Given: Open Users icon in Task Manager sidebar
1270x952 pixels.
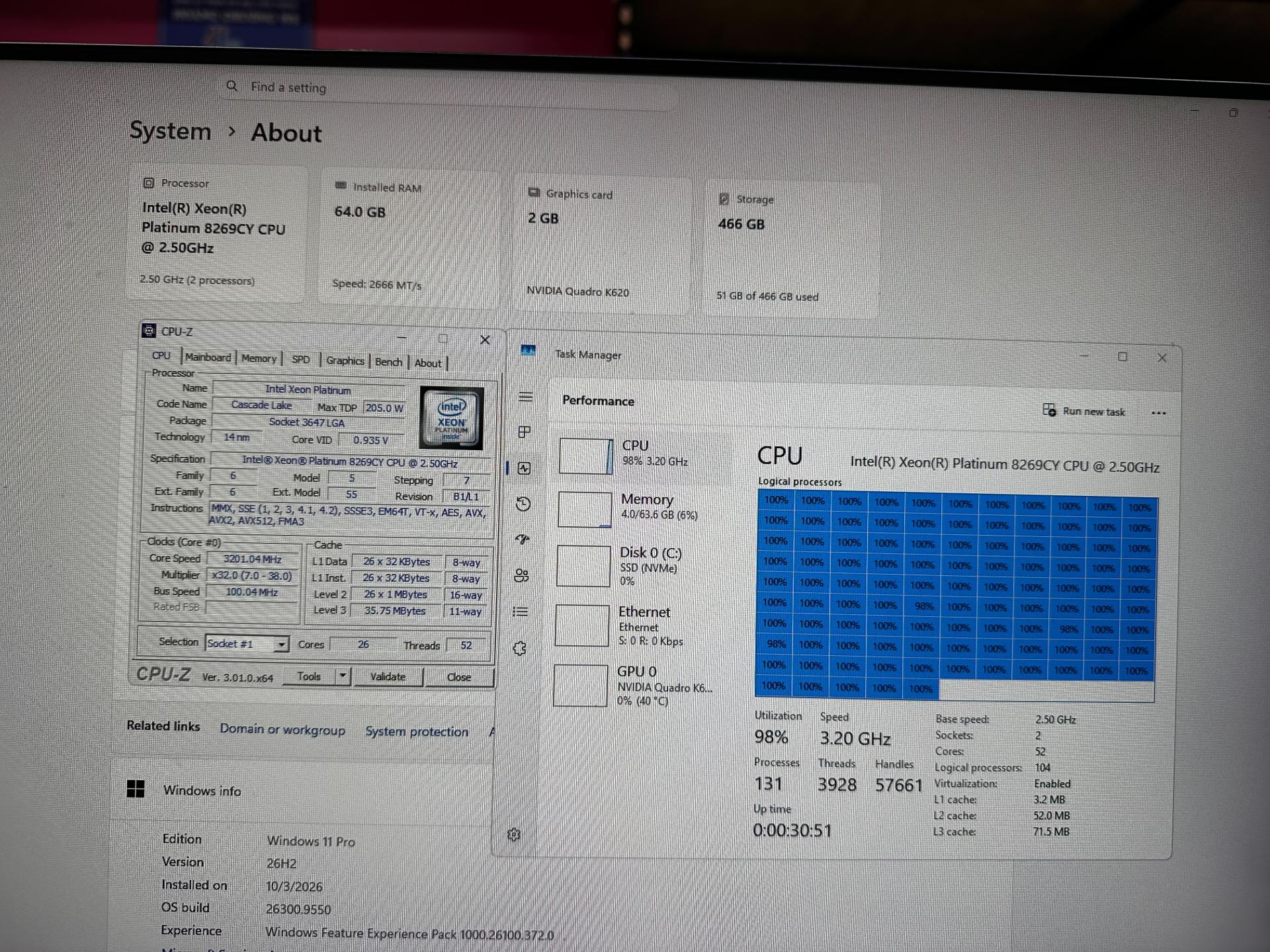Looking at the screenshot, I should click(x=521, y=575).
